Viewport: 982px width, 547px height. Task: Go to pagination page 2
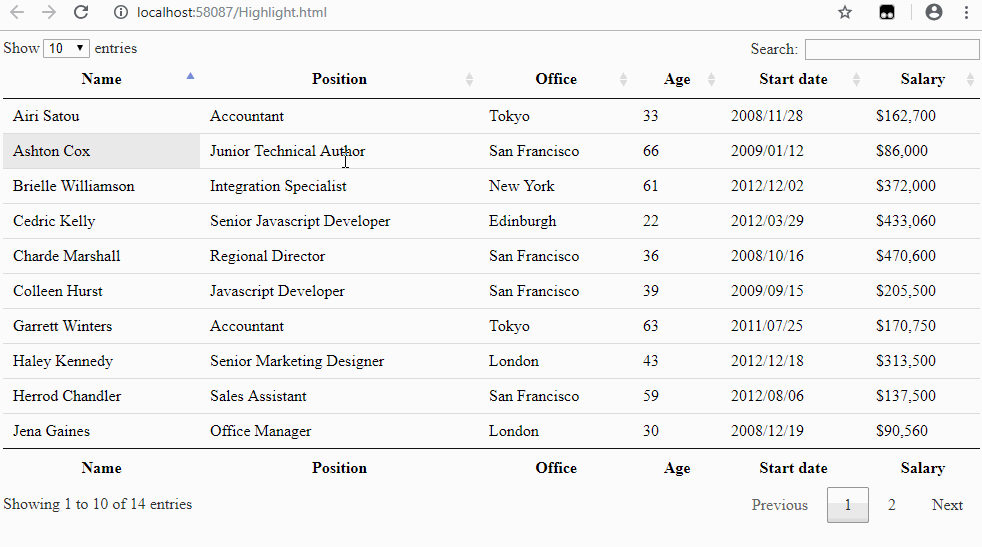[892, 504]
